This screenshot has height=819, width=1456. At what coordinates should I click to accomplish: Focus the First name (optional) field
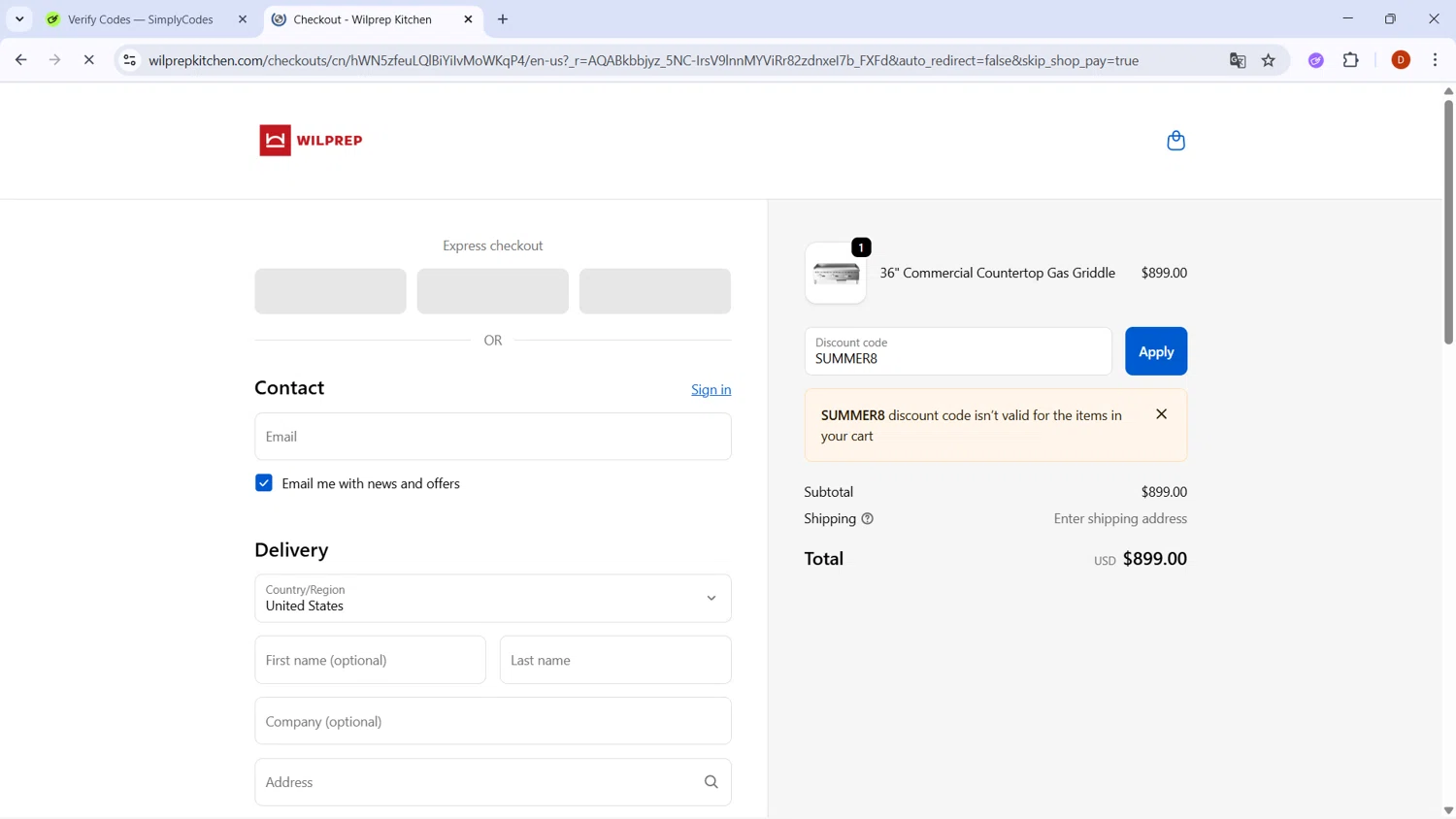(371, 660)
